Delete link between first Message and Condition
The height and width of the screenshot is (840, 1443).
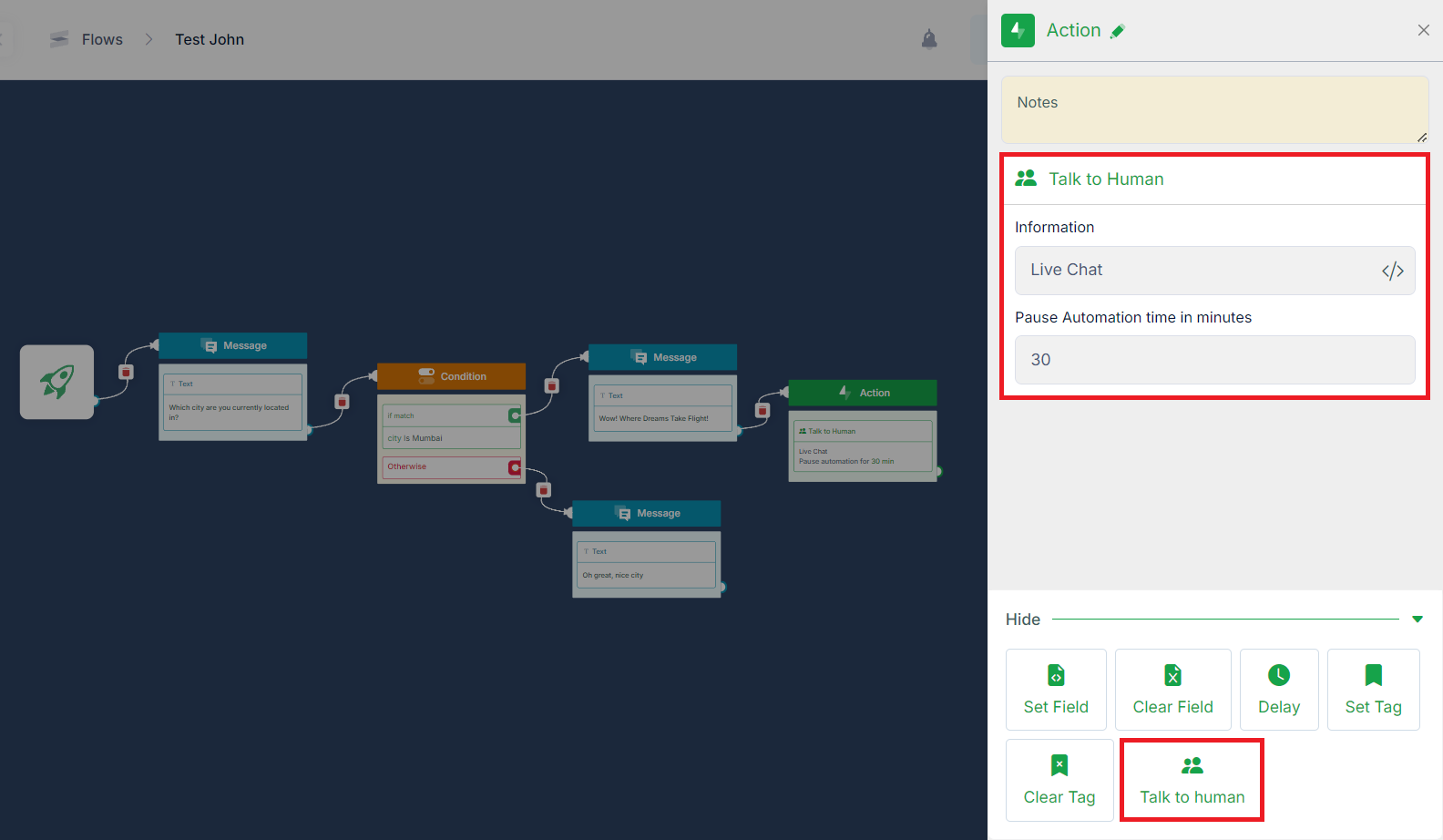343,402
